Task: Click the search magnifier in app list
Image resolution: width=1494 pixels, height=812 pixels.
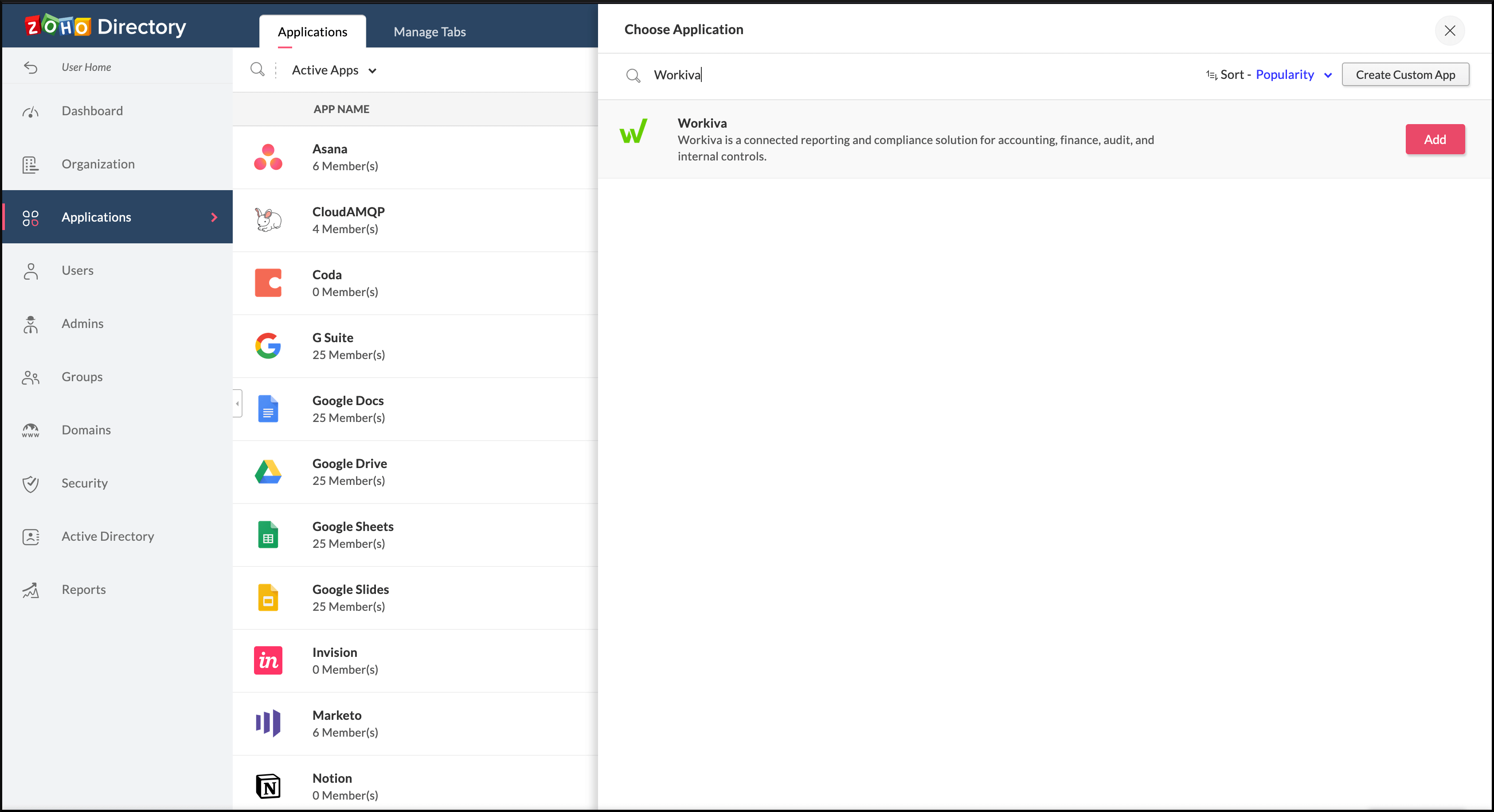Action: 258,70
